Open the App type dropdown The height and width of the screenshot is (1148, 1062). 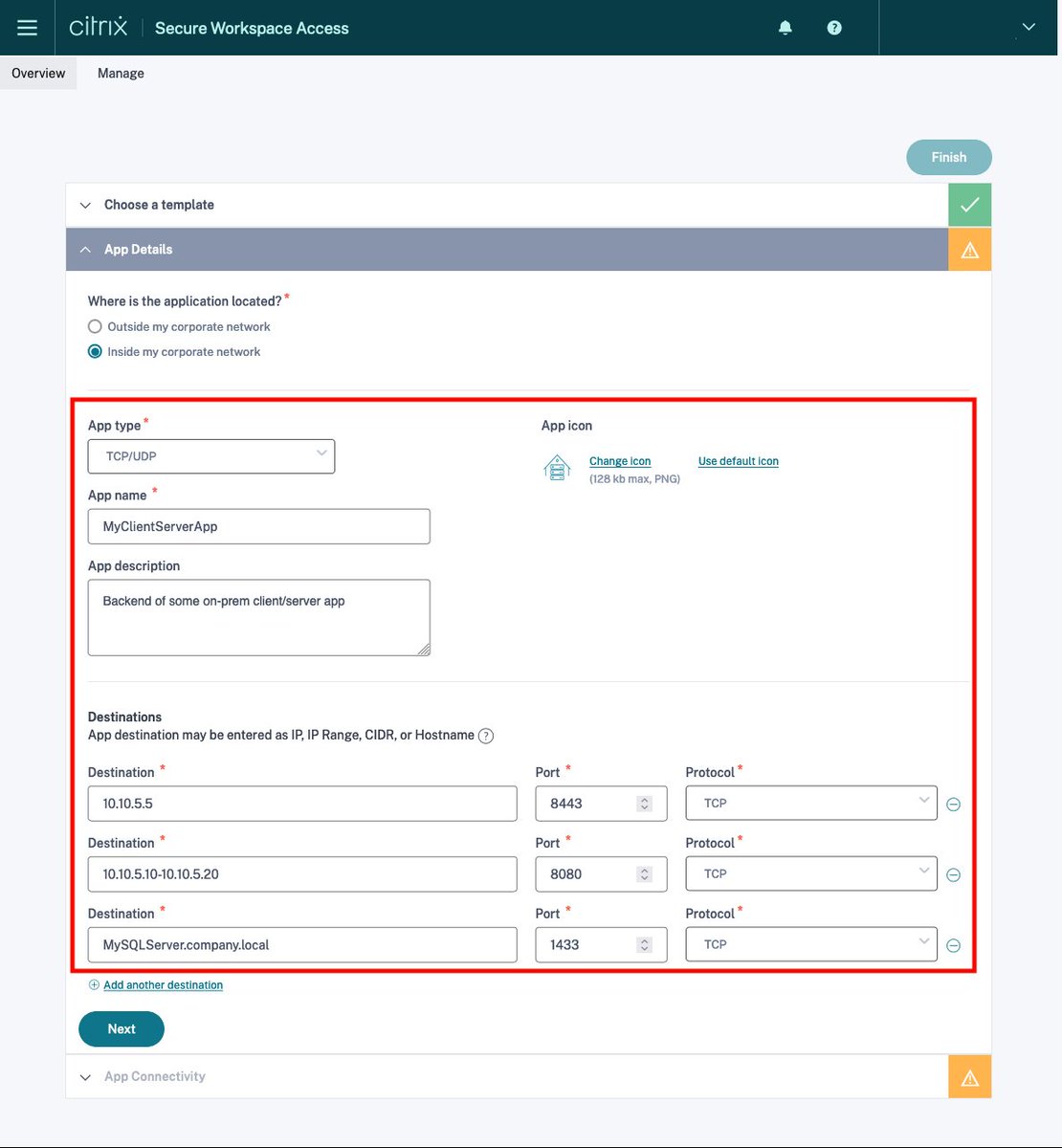(x=211, y=456)
